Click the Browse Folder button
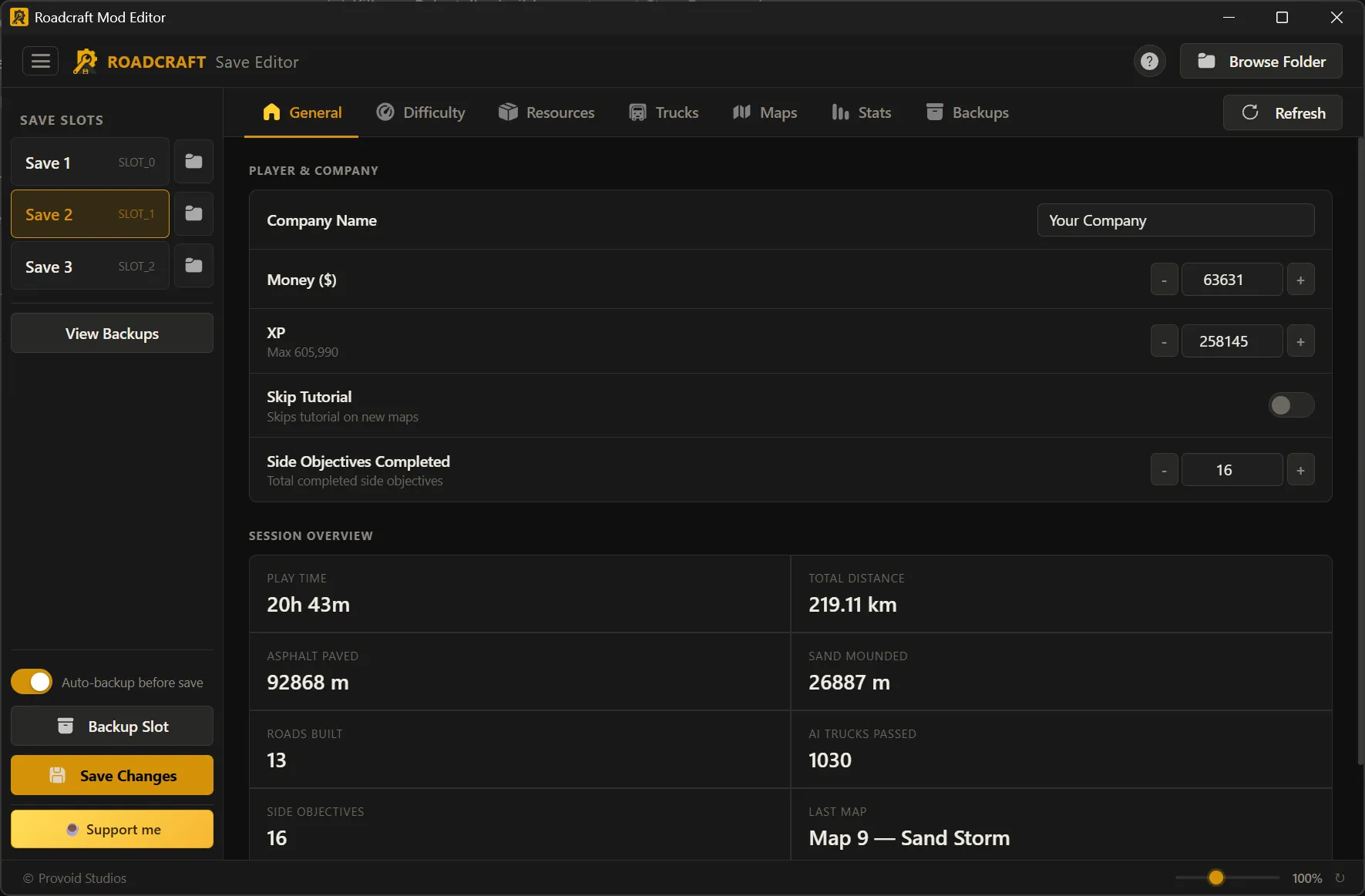The width and height of the screenshot is (1365, 896). point(1261,62)
